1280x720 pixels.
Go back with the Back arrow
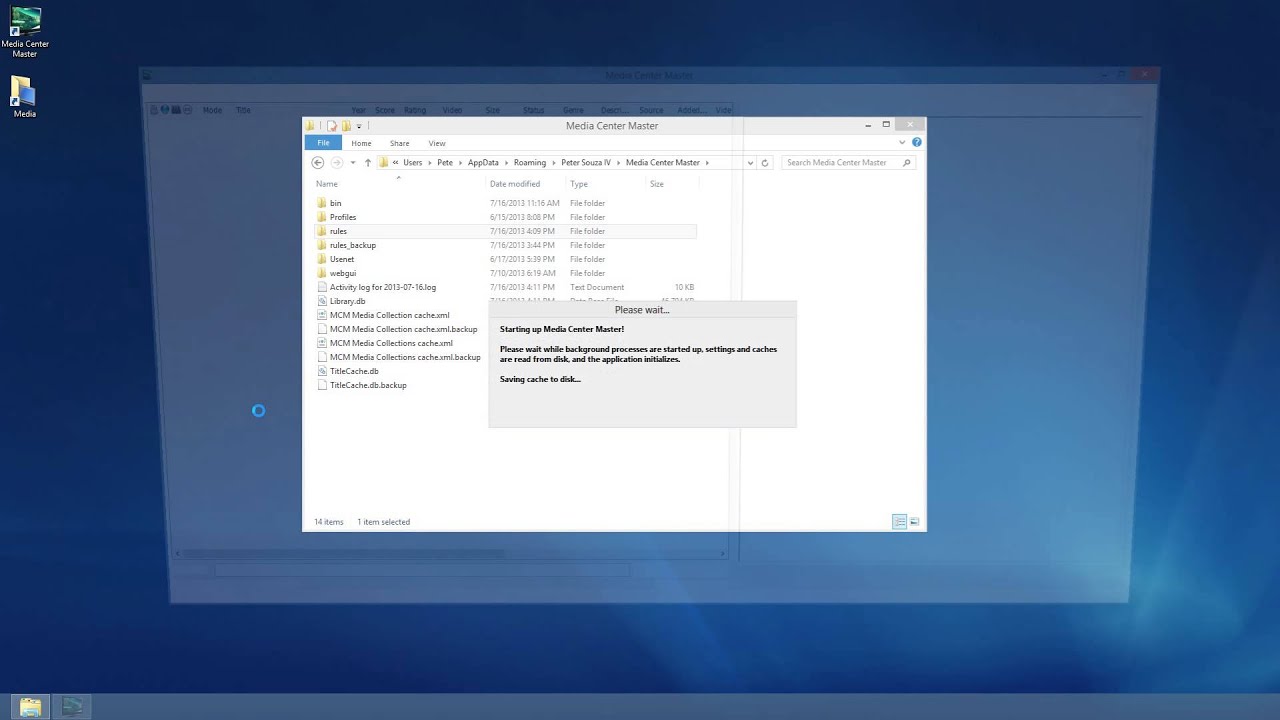[x=318, y=162]
